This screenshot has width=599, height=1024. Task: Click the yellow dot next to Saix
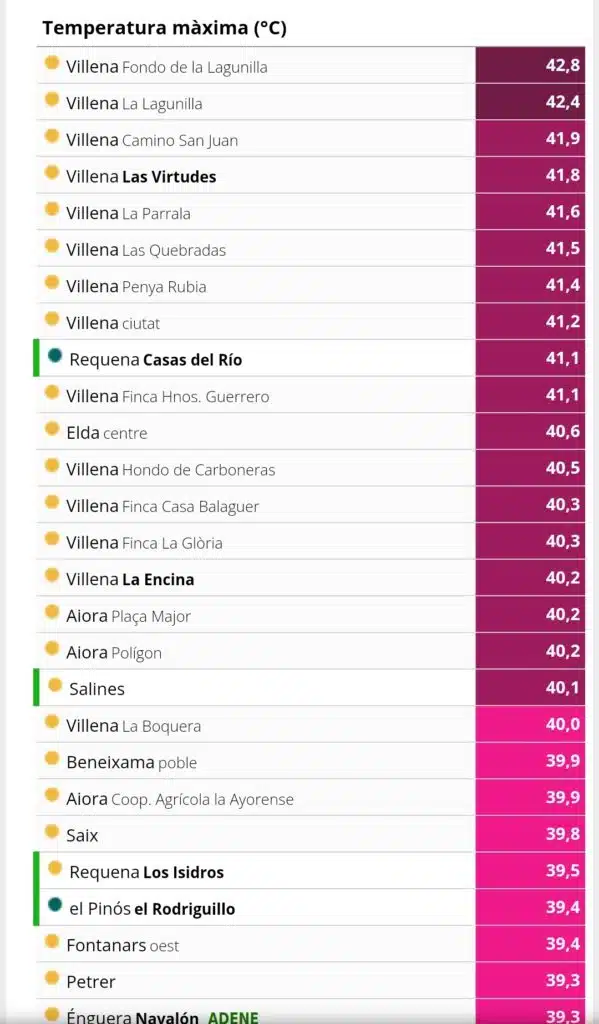[52, 831]
